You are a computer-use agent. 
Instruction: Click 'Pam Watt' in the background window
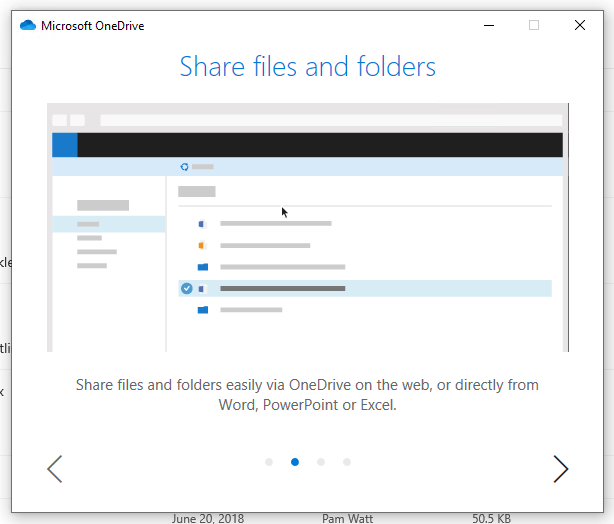[x=347, y=519]
